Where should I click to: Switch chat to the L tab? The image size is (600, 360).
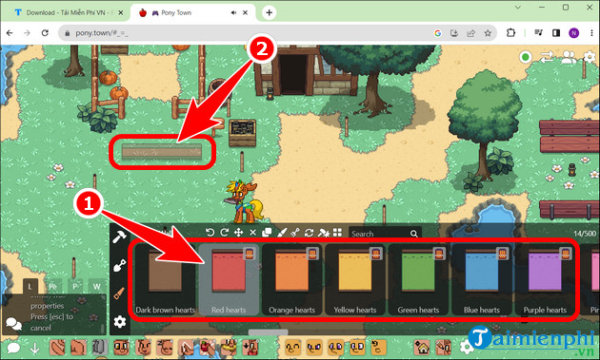[x=30, y=286]
